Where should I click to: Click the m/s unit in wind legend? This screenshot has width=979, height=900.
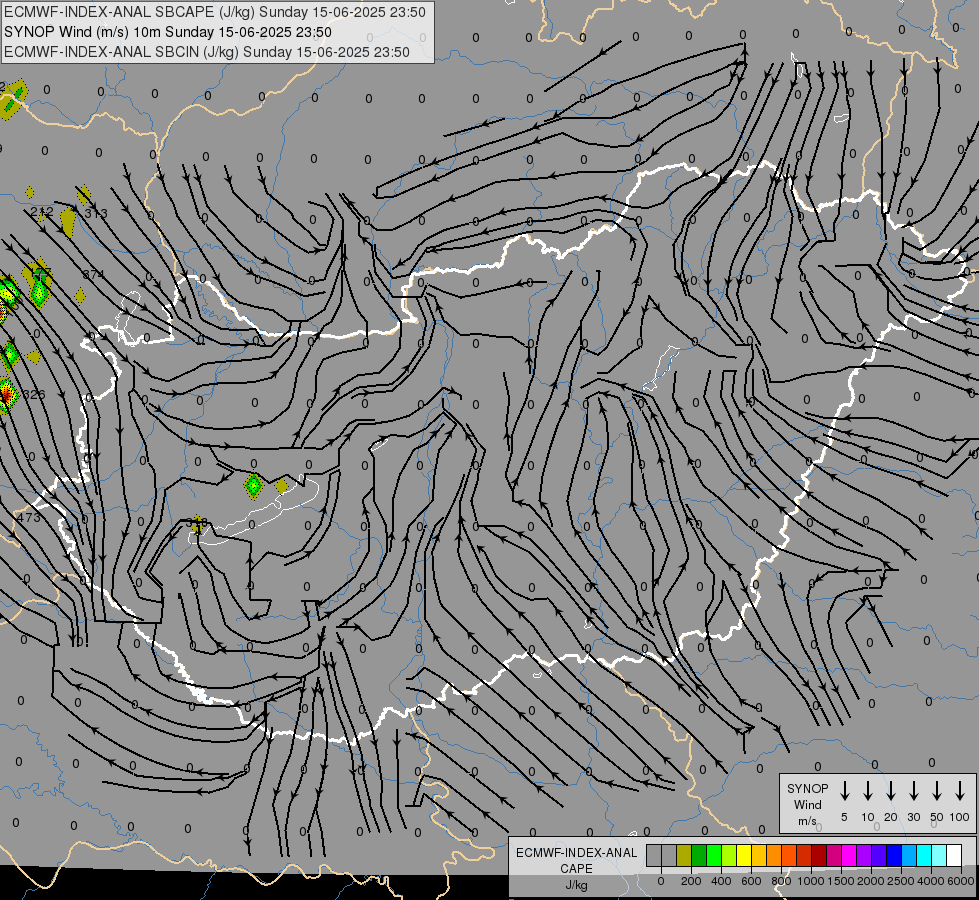click(807, 821)
